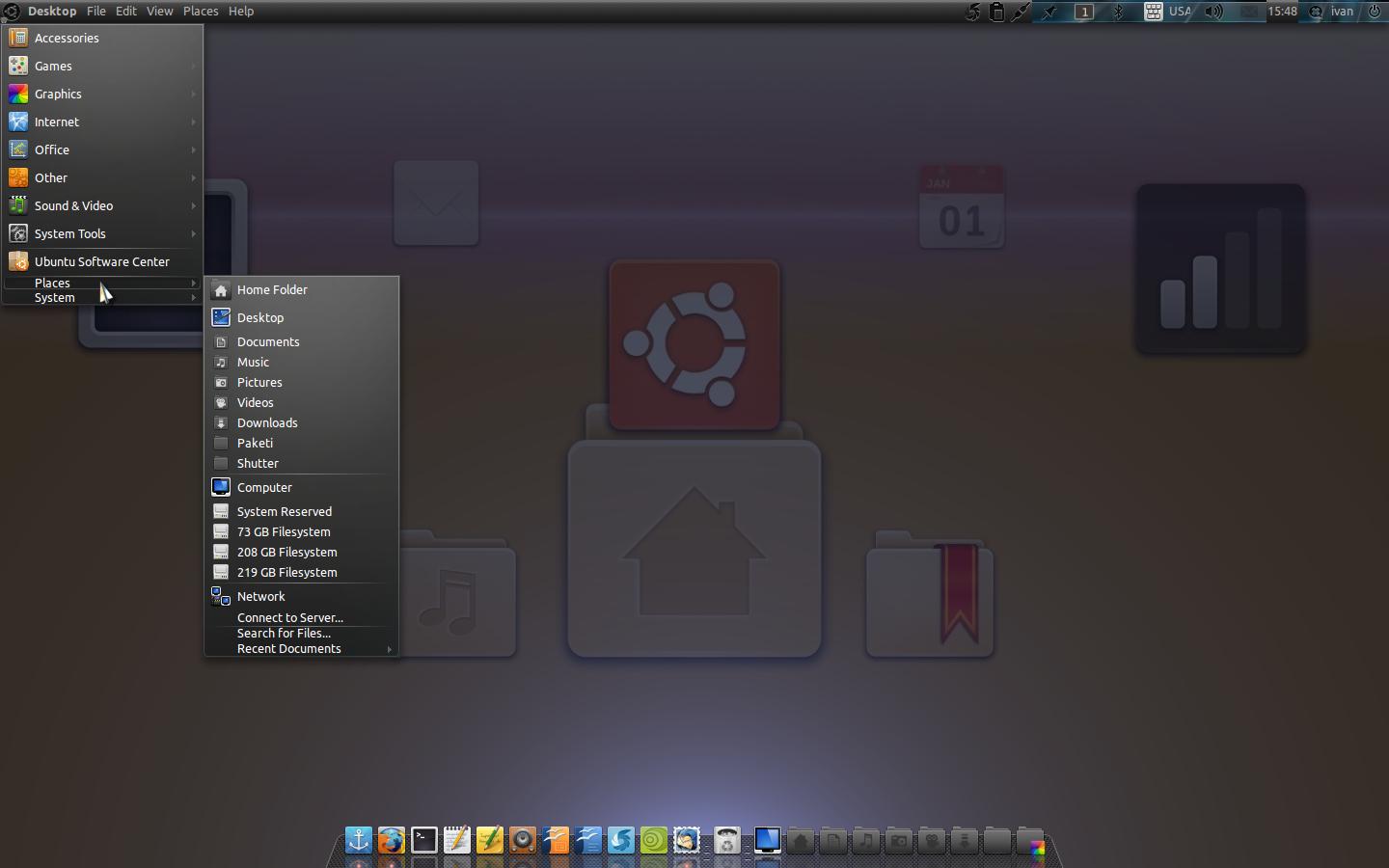Expand the Office submenu
Viewport: 1389px width, 868px height.
[x=102, y=149]
